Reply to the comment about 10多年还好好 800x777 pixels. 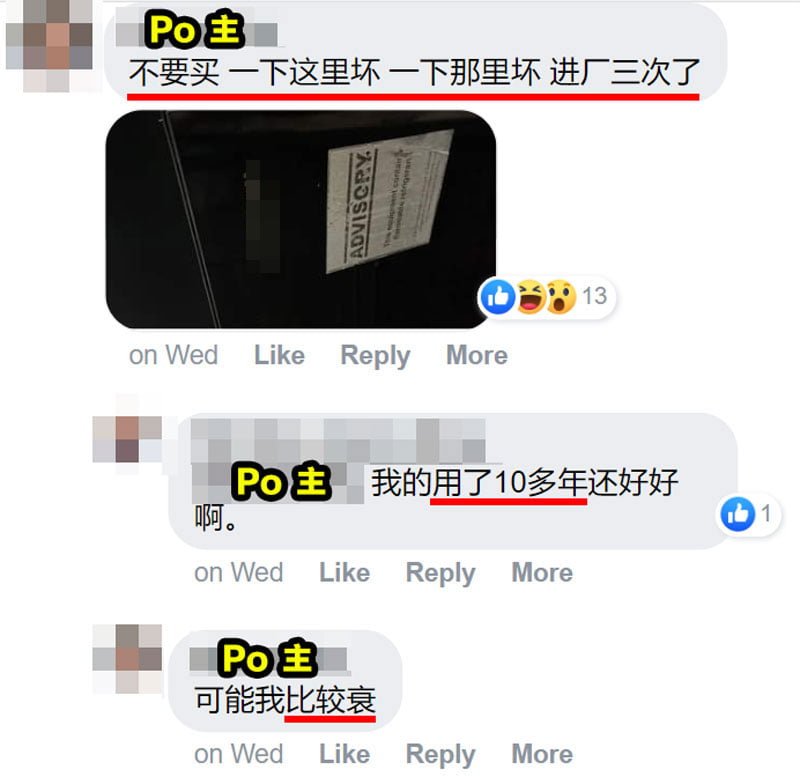440,572
